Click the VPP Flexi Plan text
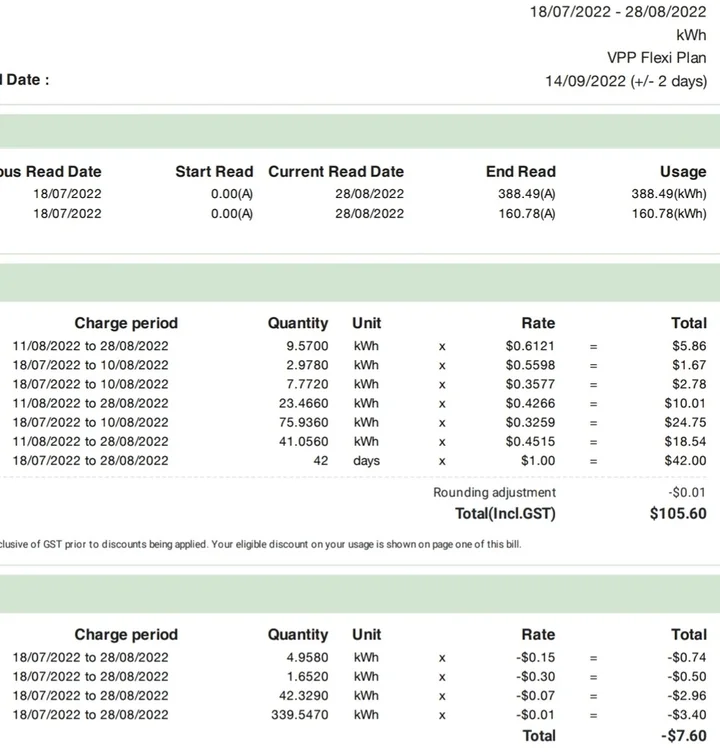Viewport: 720px width, 754px height. click(x=656, y=57)
